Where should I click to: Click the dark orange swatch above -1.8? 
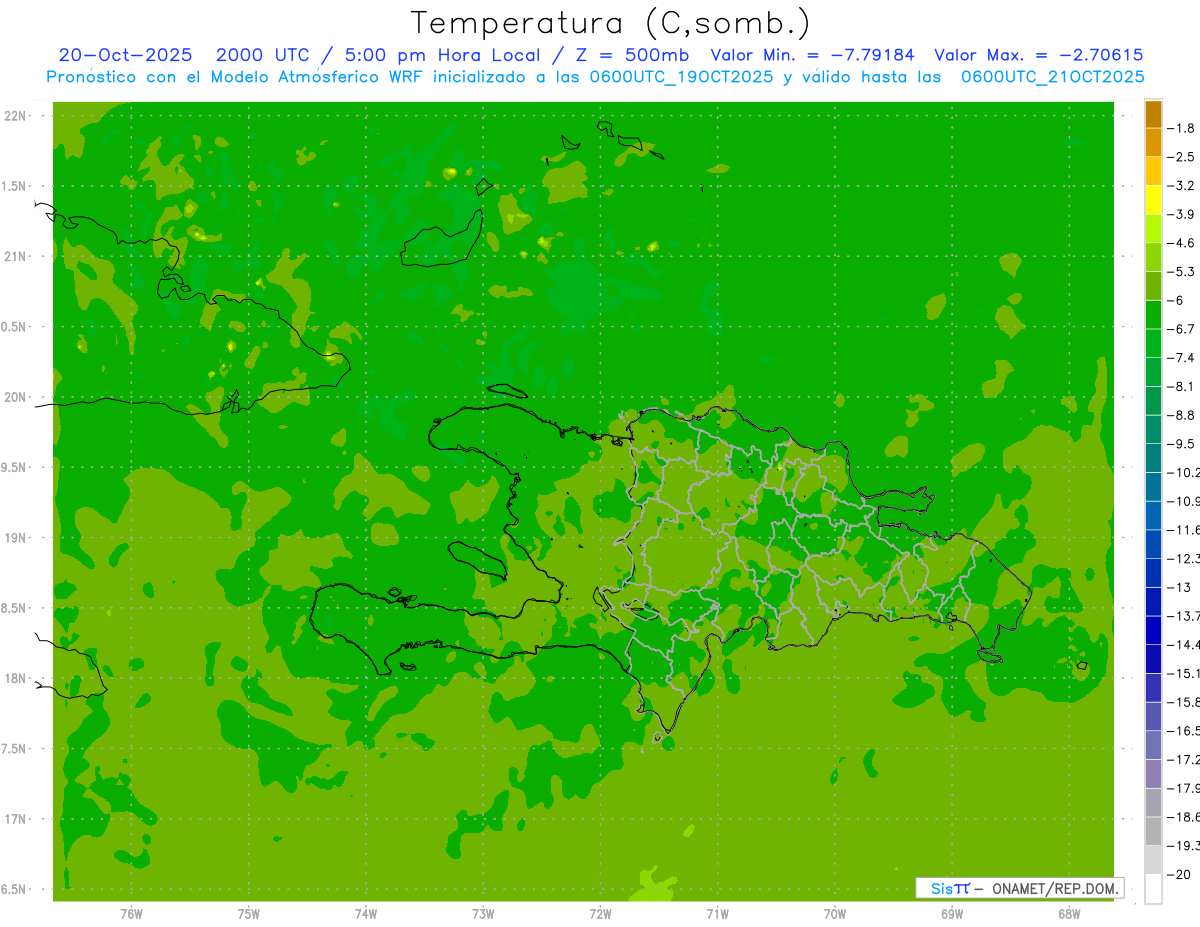pos(1153,114)
